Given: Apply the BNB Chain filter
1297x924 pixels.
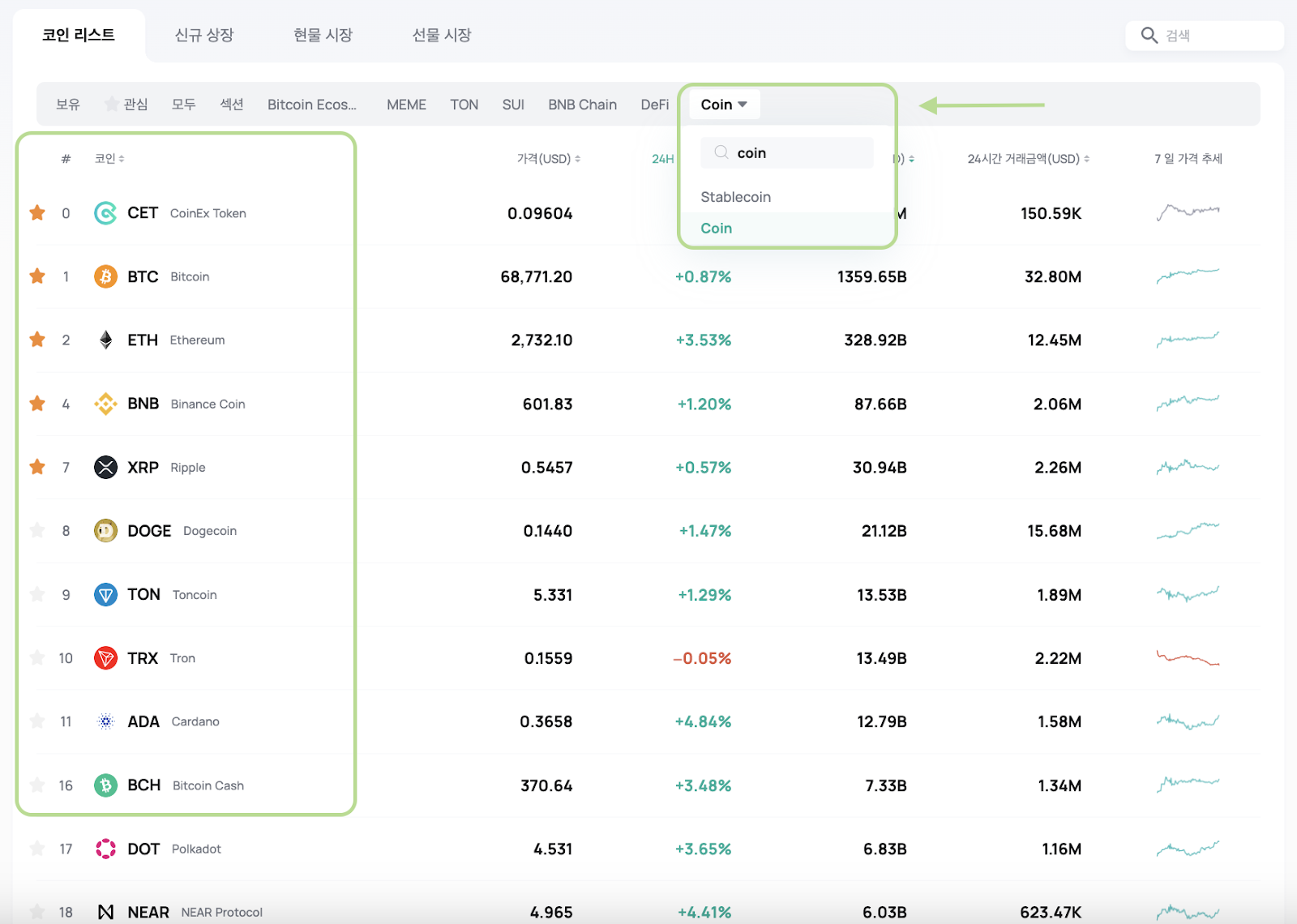Looking at the screenshot, I should coord(582,104).
